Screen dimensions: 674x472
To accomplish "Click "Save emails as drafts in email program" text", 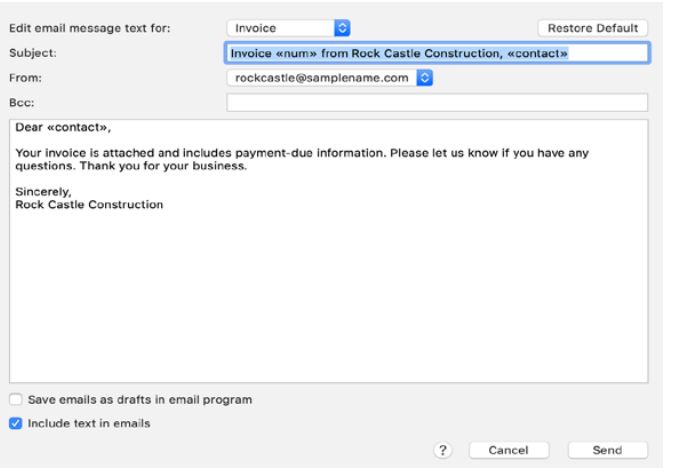I will pyautogui.click(x=140, y=400).
